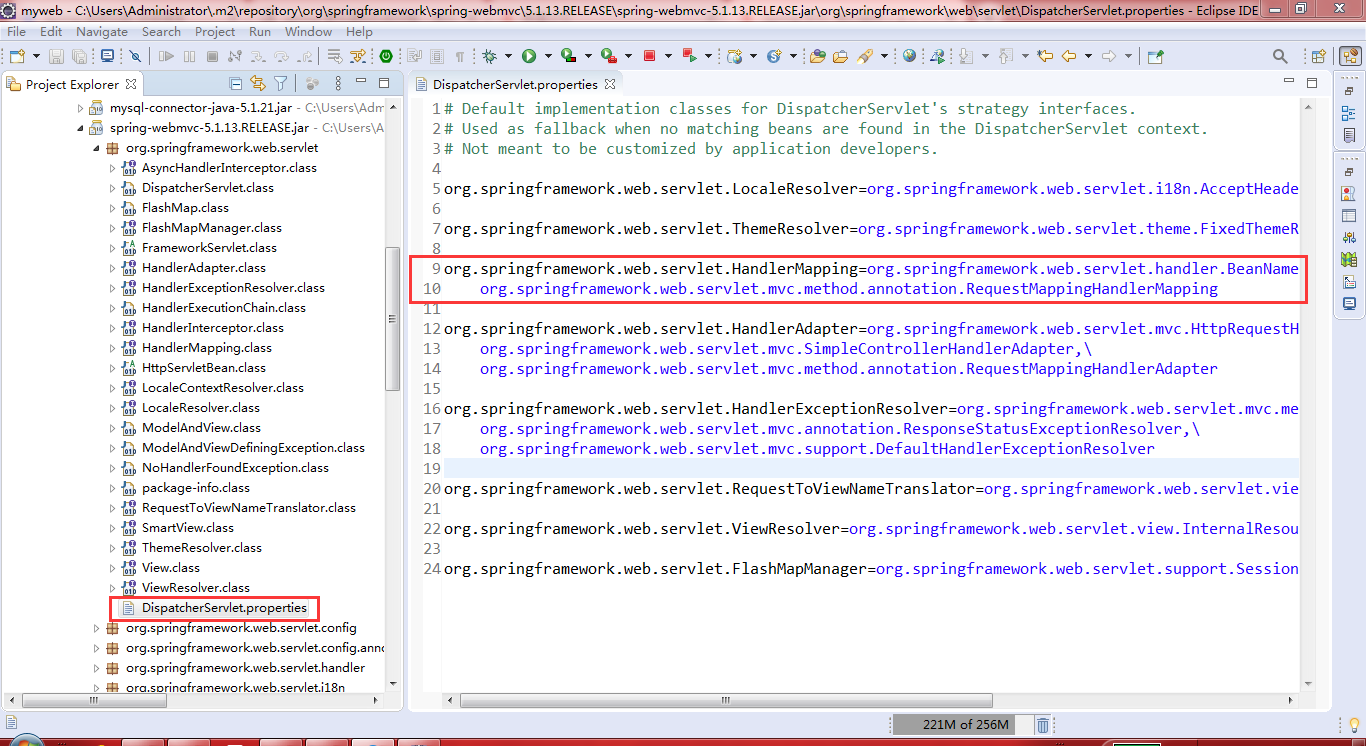
Task: Toggle Skip All Breakpoints icon
Action: 134,56
